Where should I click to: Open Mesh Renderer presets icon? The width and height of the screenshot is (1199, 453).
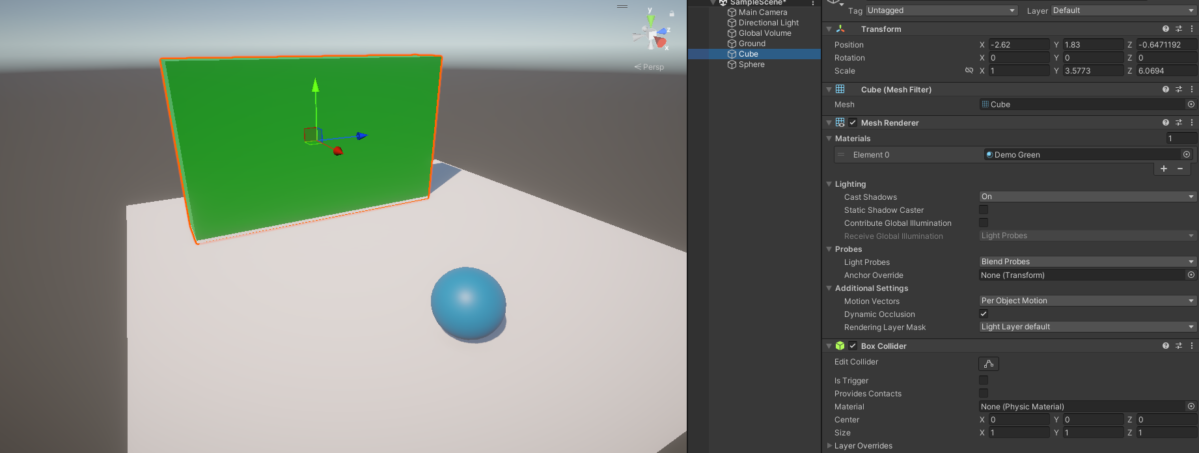[x=1179, y=122]
